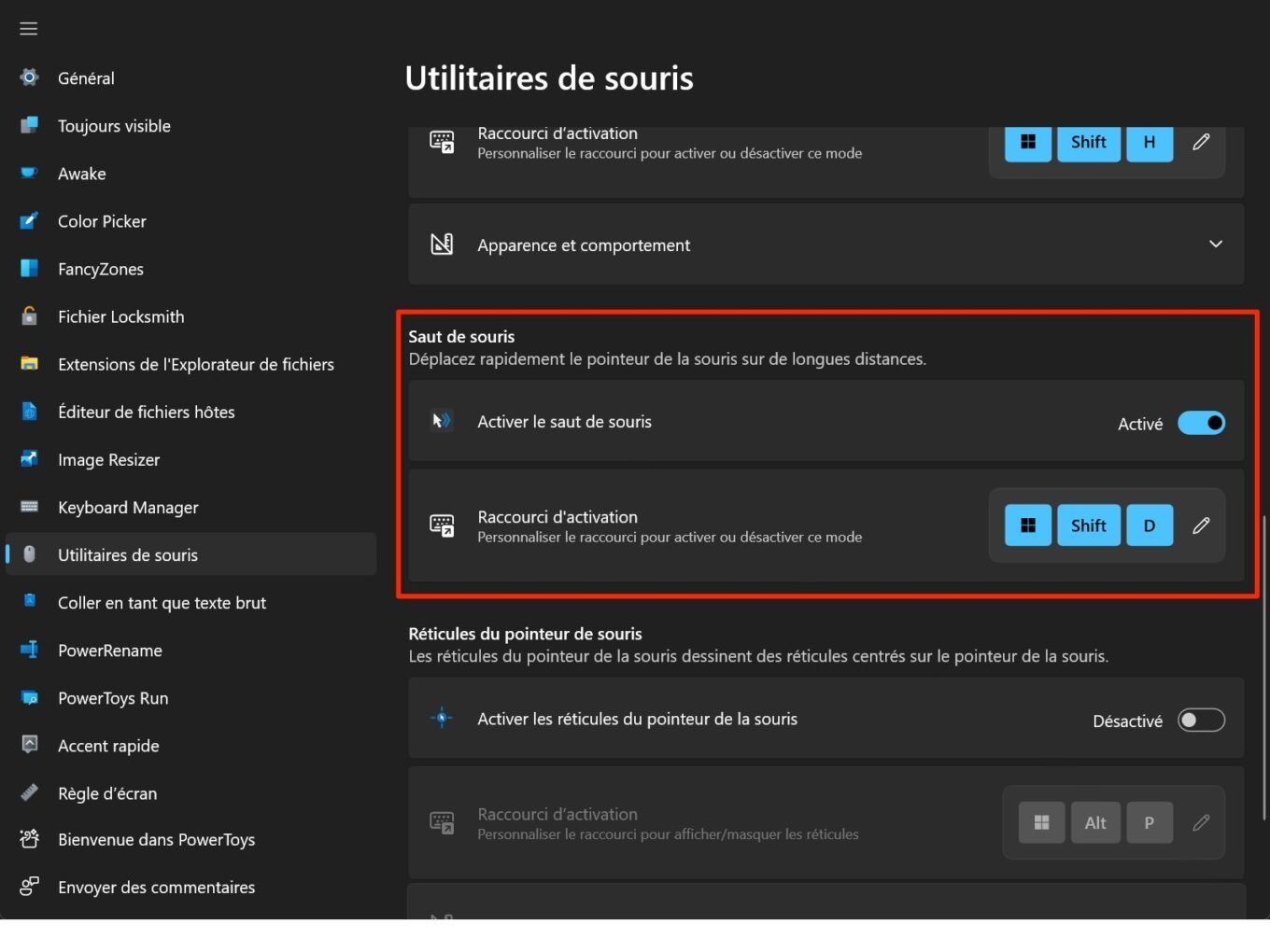Click Windows key in Win+Shift+D shortcut

(1028, 525)
